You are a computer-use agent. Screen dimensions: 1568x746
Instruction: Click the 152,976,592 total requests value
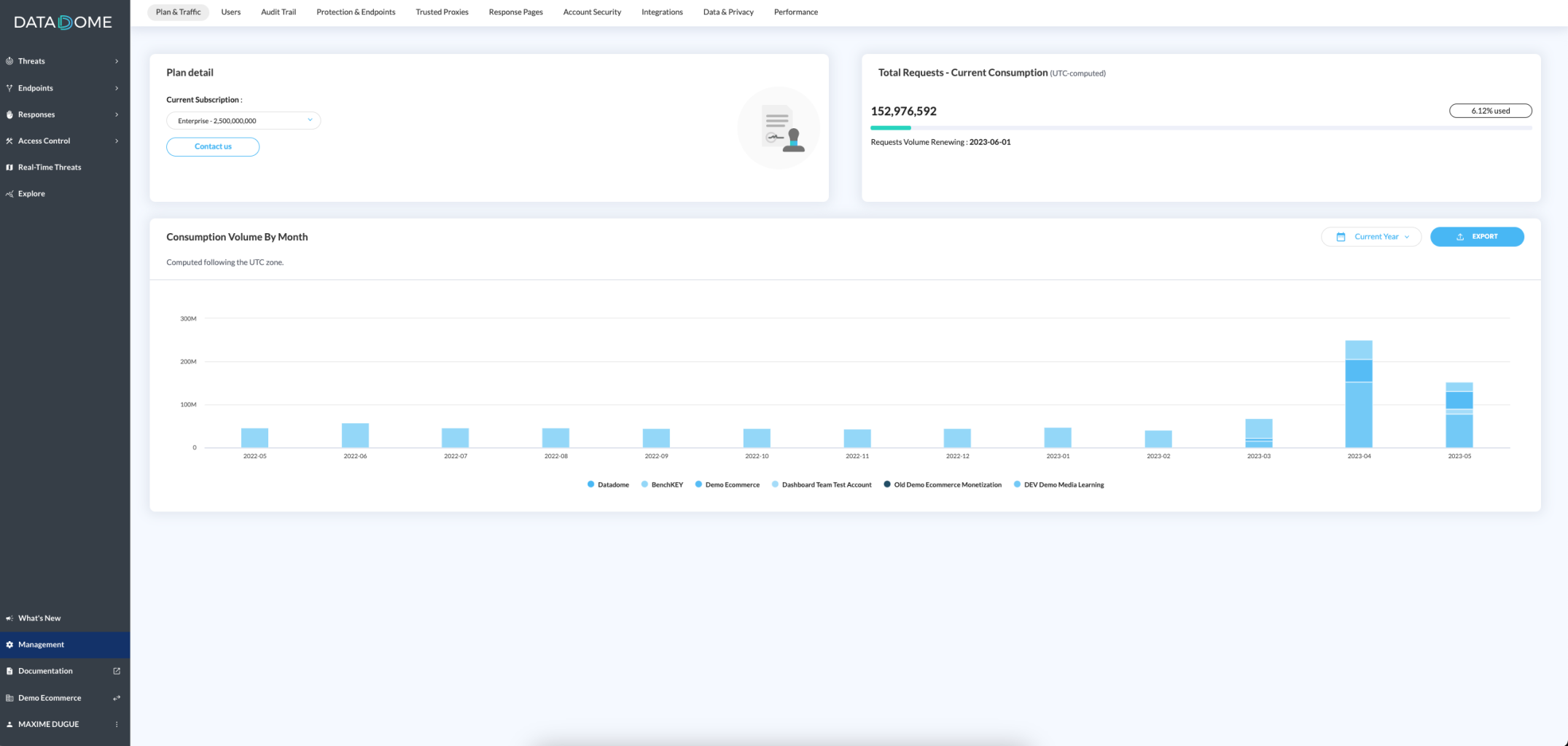[x=903, y=111]
